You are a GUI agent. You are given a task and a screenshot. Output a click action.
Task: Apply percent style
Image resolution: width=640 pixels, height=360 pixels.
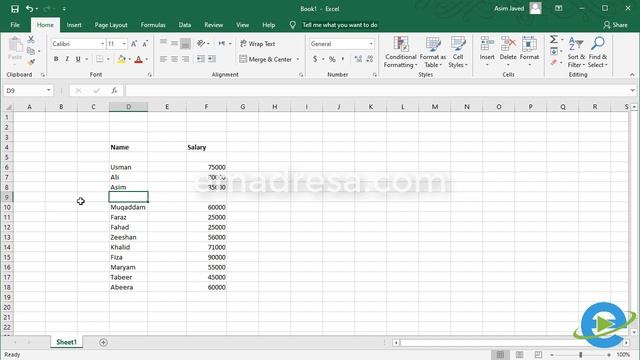click(x=332, y=59)
